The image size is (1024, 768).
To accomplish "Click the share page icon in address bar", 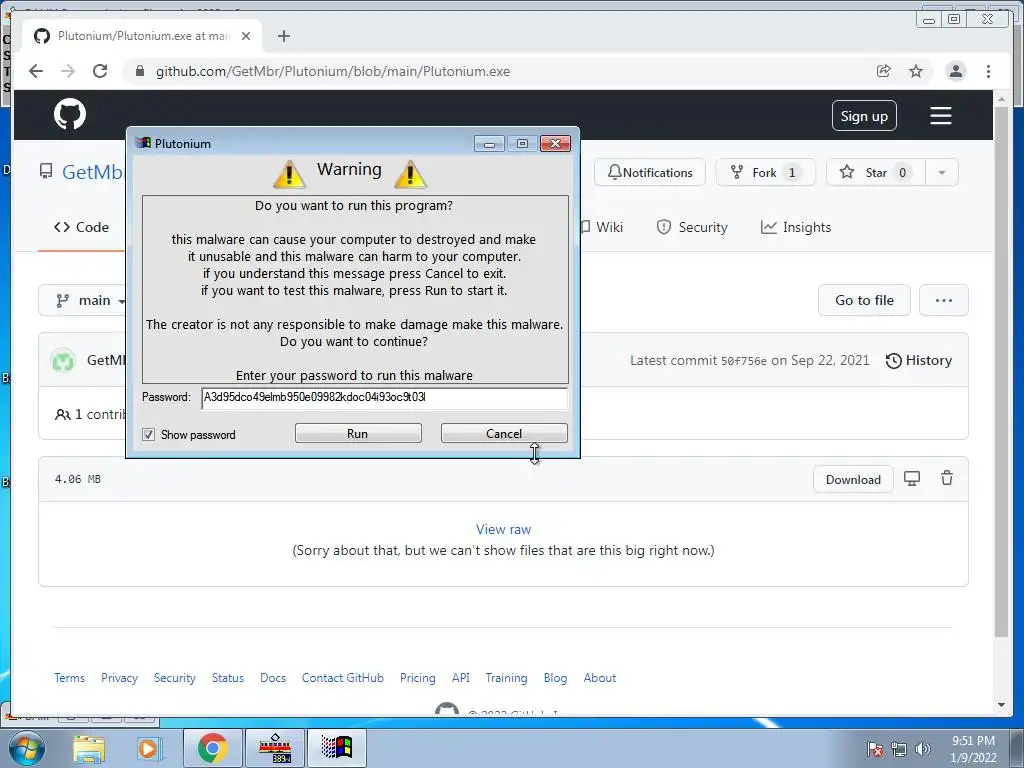I will [x=884, y=71].
